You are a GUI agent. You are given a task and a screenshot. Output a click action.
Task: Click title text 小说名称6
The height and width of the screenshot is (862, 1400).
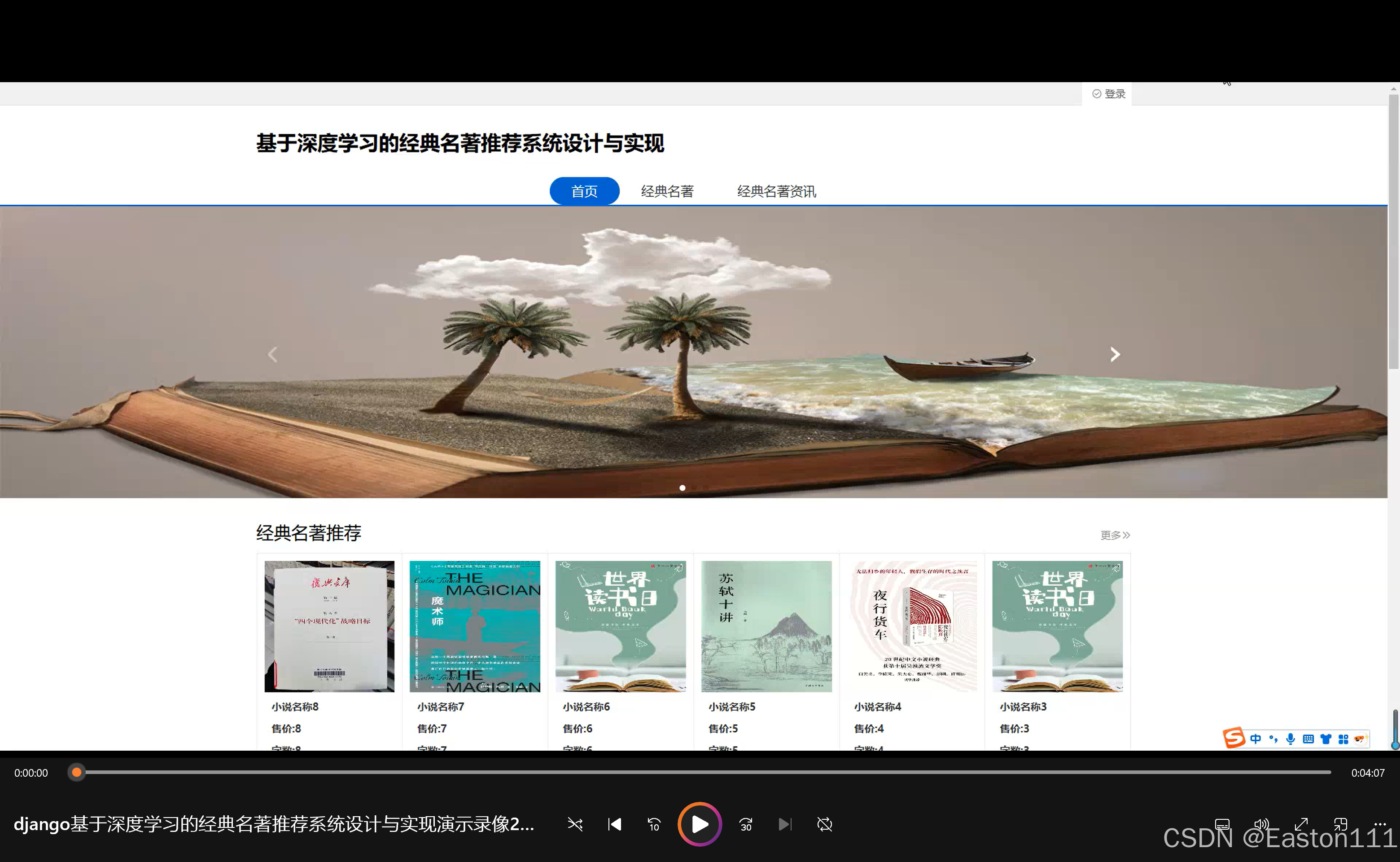[x=586, y=706]
